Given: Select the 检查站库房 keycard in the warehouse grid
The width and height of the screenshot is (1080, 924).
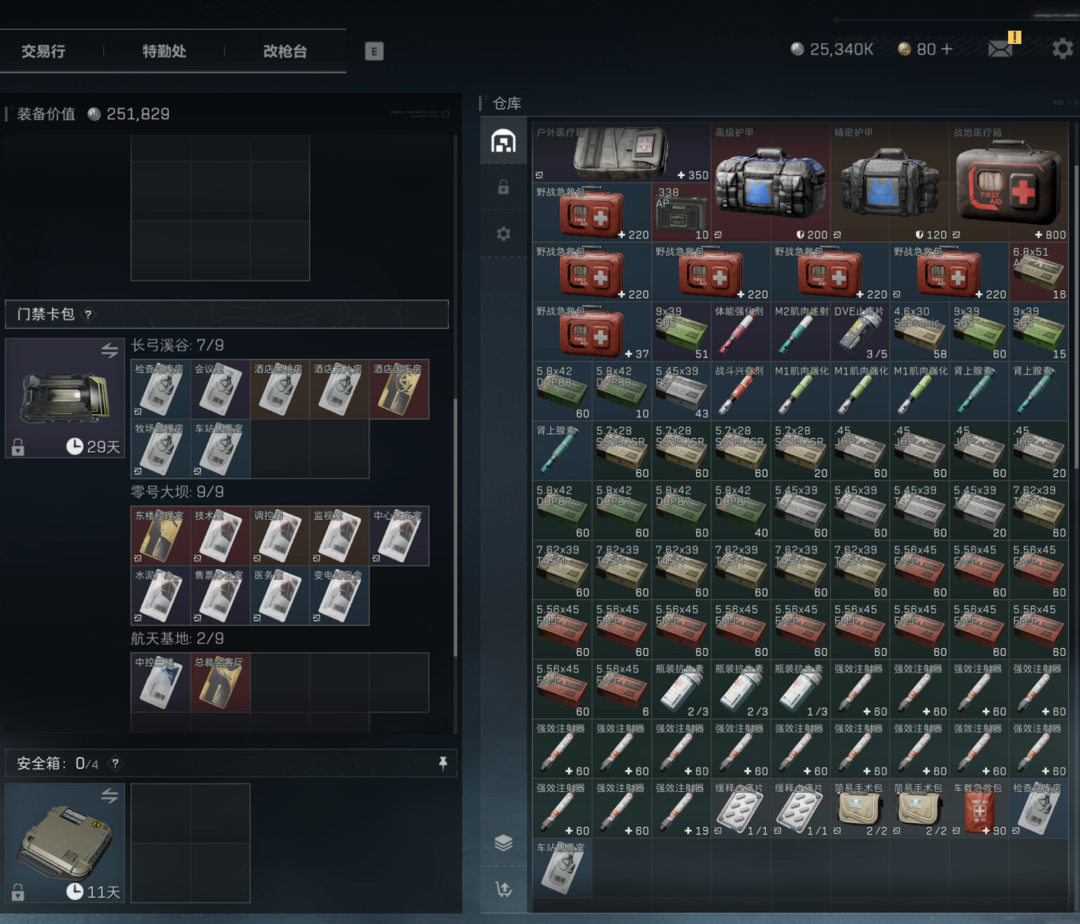Looking at the screenshot, I should (1039, 808).
